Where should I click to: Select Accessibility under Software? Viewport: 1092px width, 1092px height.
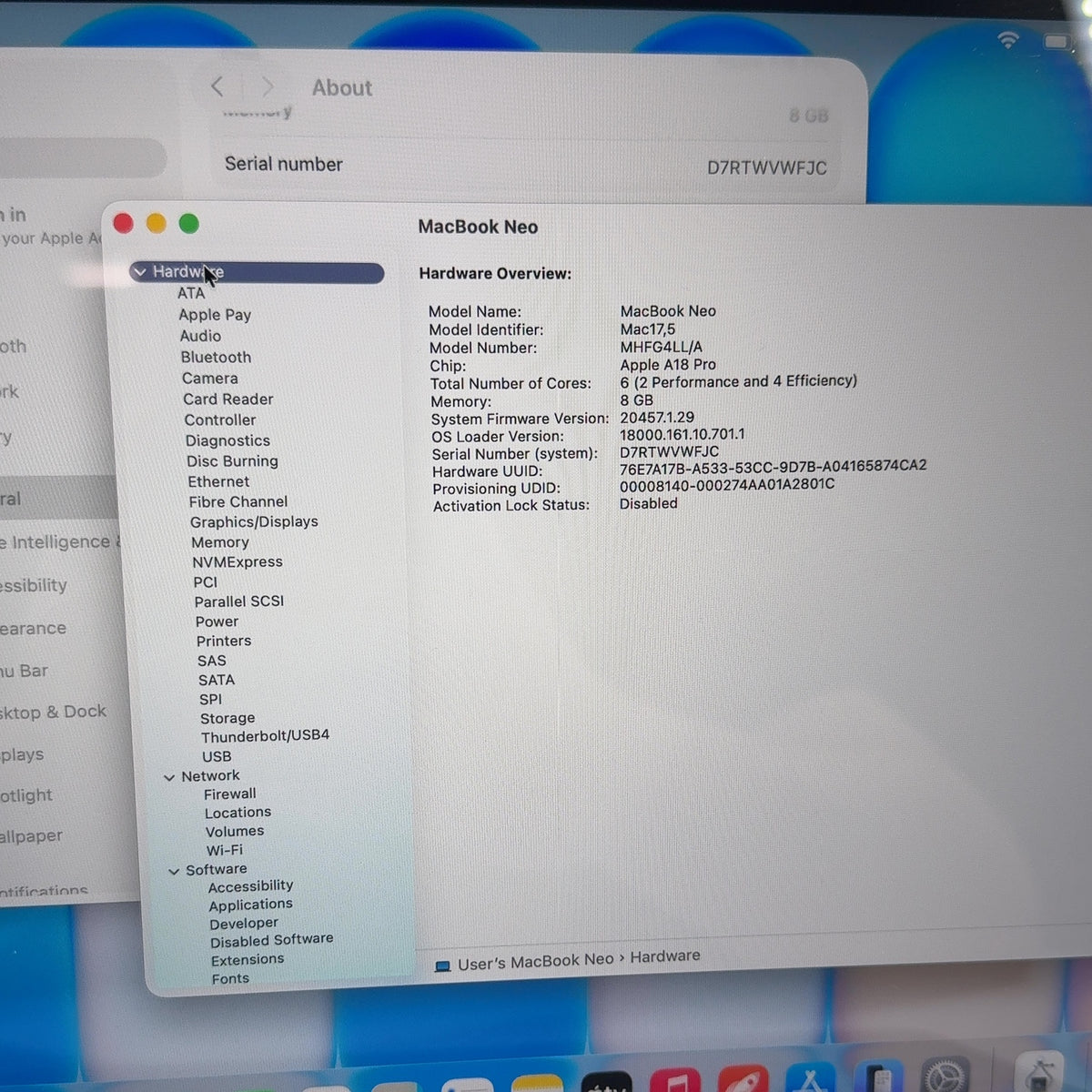coord(250,886)
